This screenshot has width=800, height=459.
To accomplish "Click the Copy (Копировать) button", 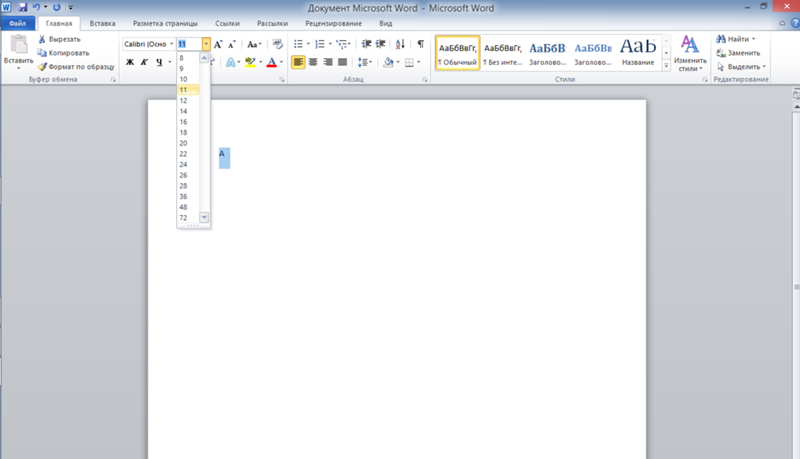I will point(63,53).
